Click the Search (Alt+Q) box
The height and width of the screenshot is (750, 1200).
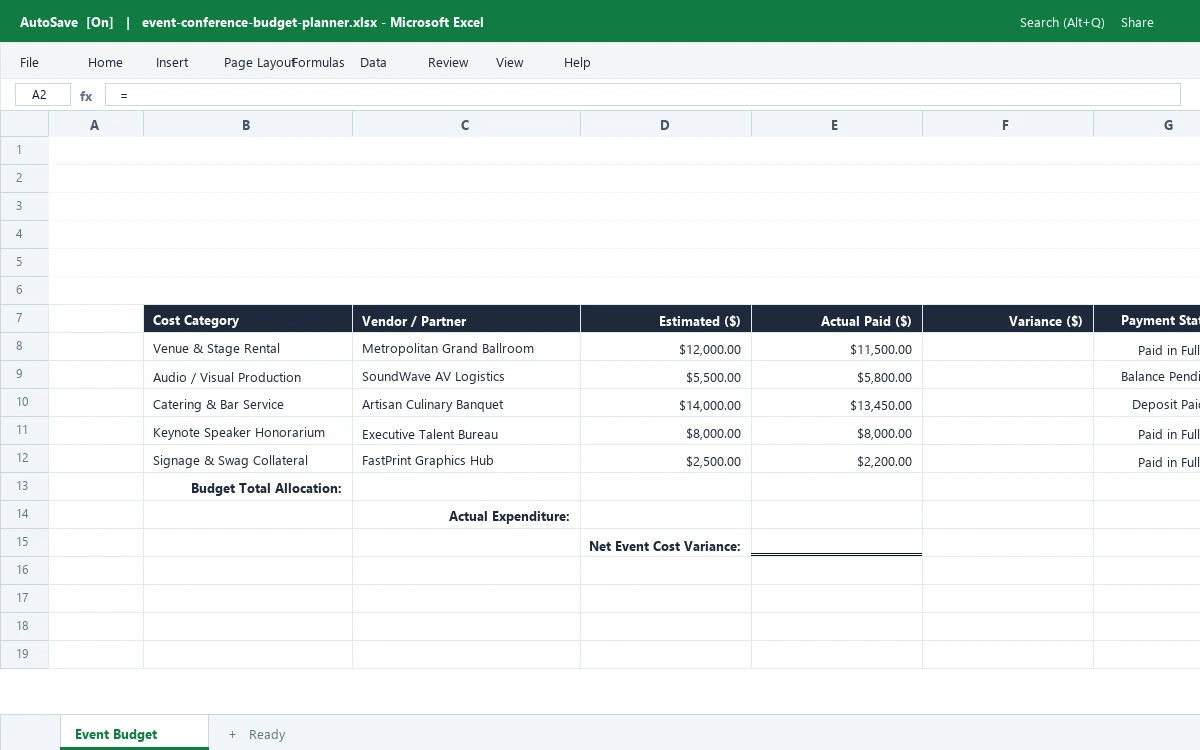[x=1062, y=22]
